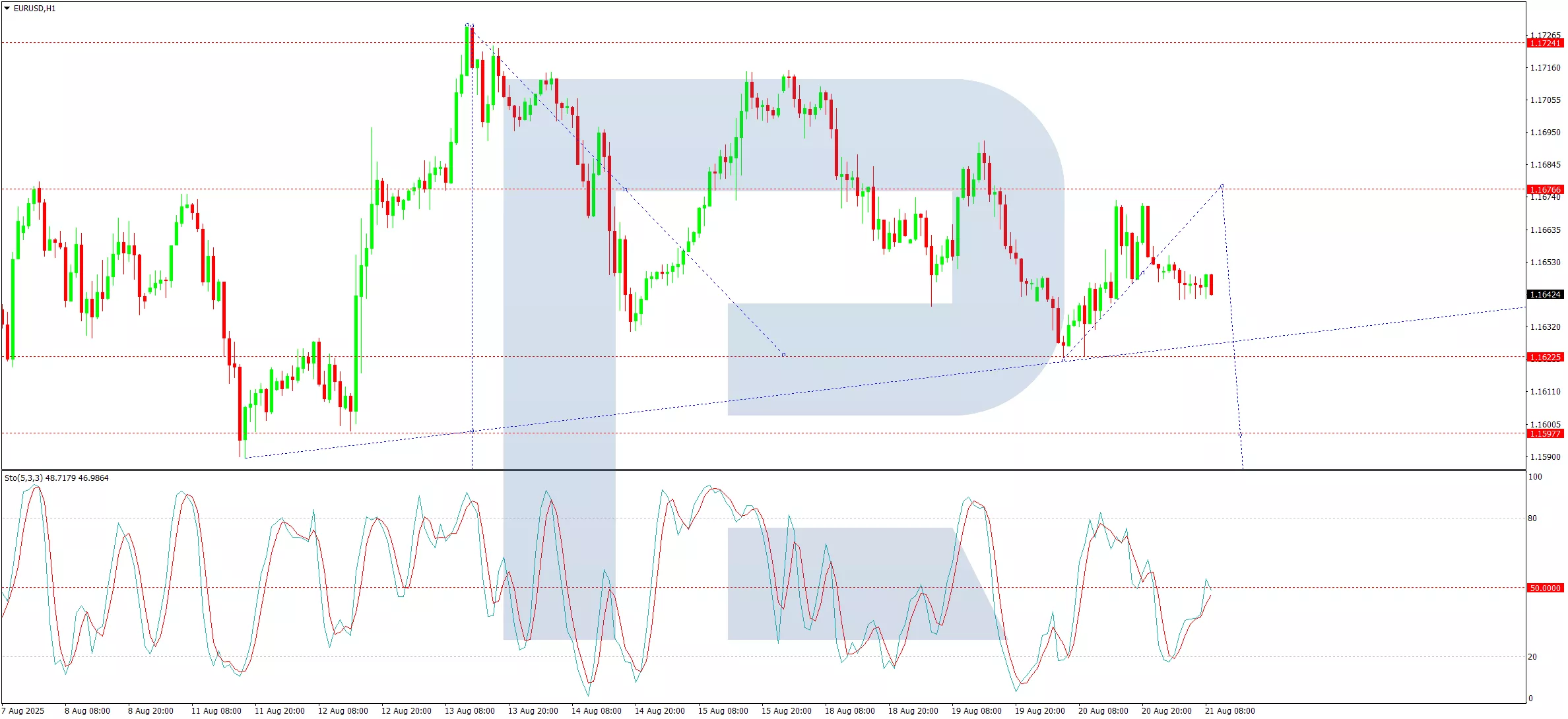
Task: Select the trendline anchor point near 1.16225 line
Action: (x=783, y=355)
